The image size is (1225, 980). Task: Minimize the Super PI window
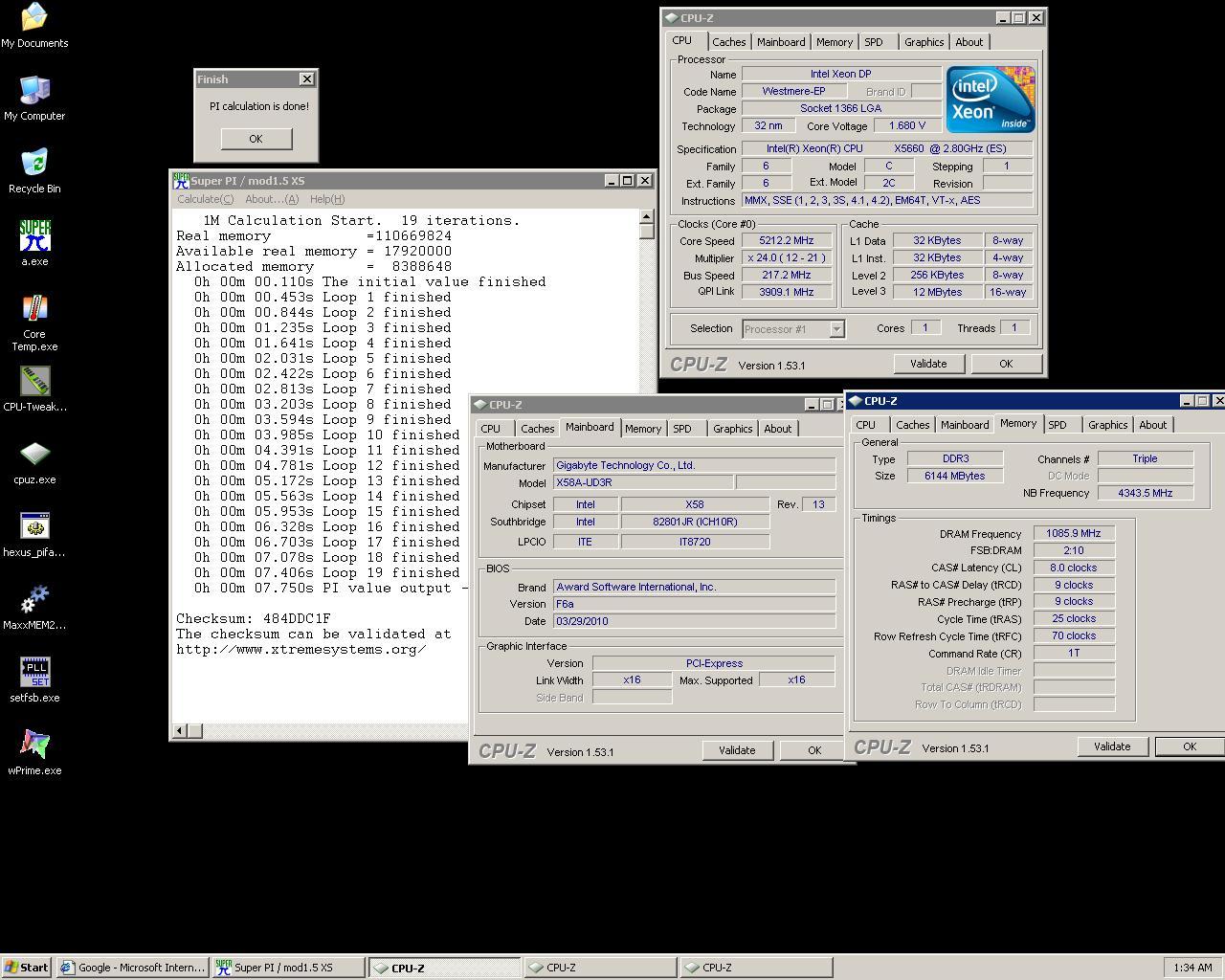[x=611, y=180]
